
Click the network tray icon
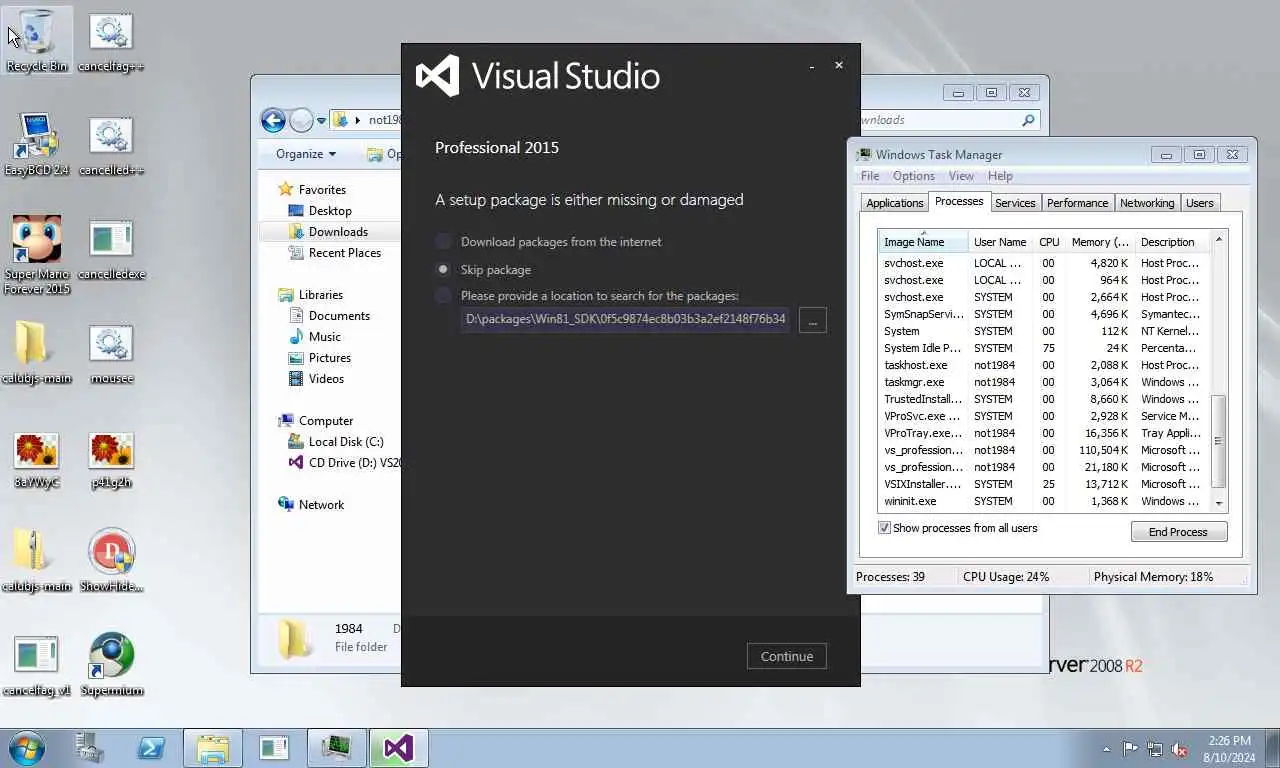click(1155, 749)
